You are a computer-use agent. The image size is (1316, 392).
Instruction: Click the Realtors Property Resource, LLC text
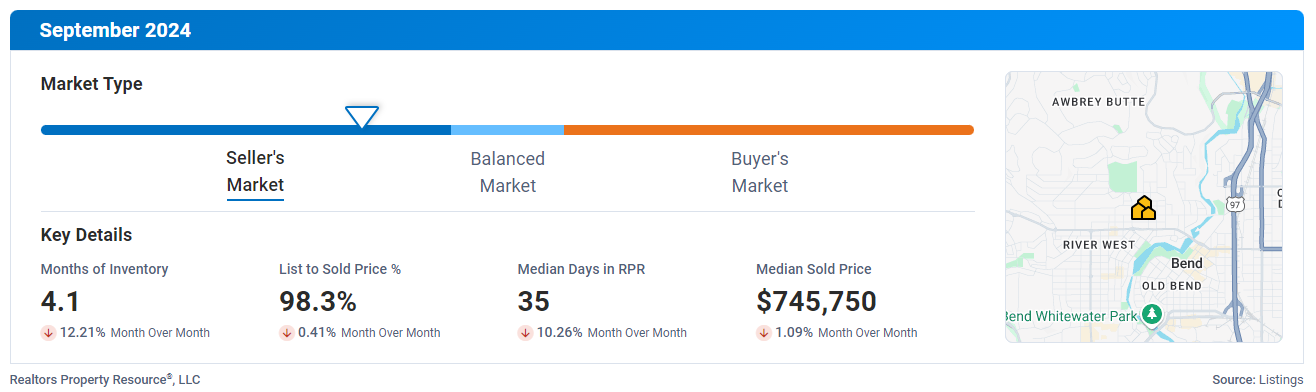tap(105, 379)
